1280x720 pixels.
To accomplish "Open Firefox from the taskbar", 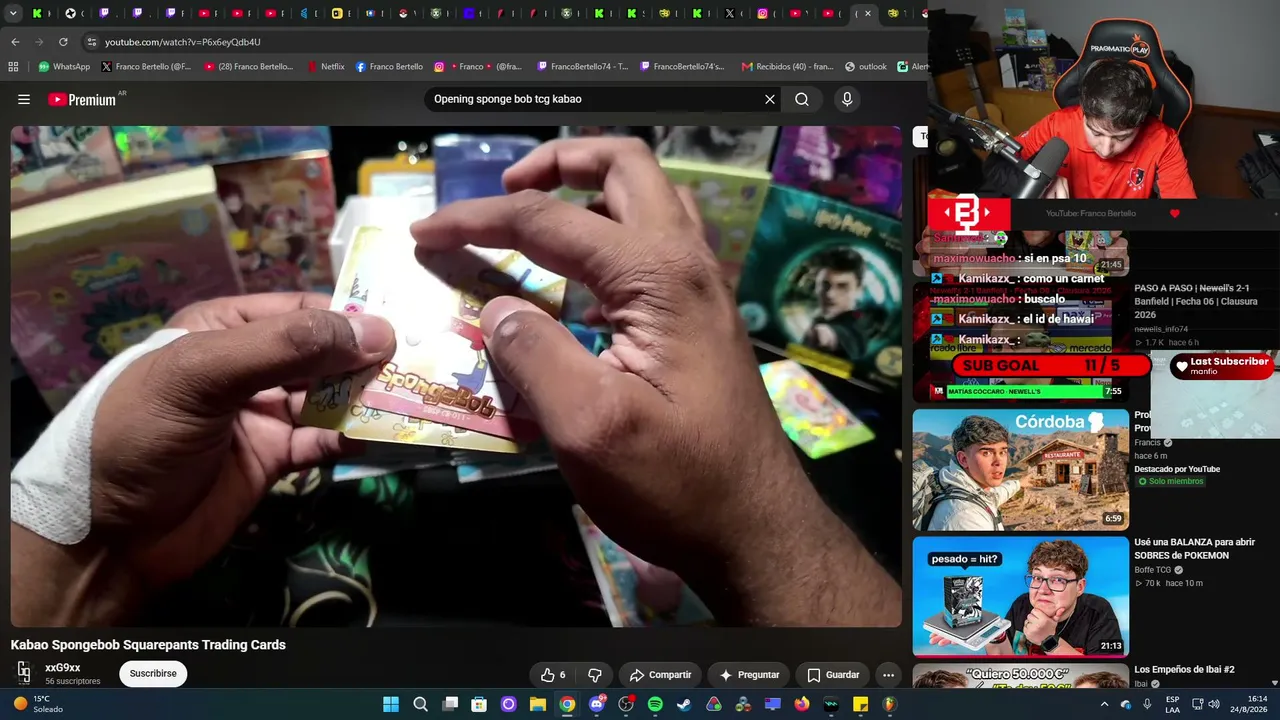I will pyautogui.click(x=802, y=704).
